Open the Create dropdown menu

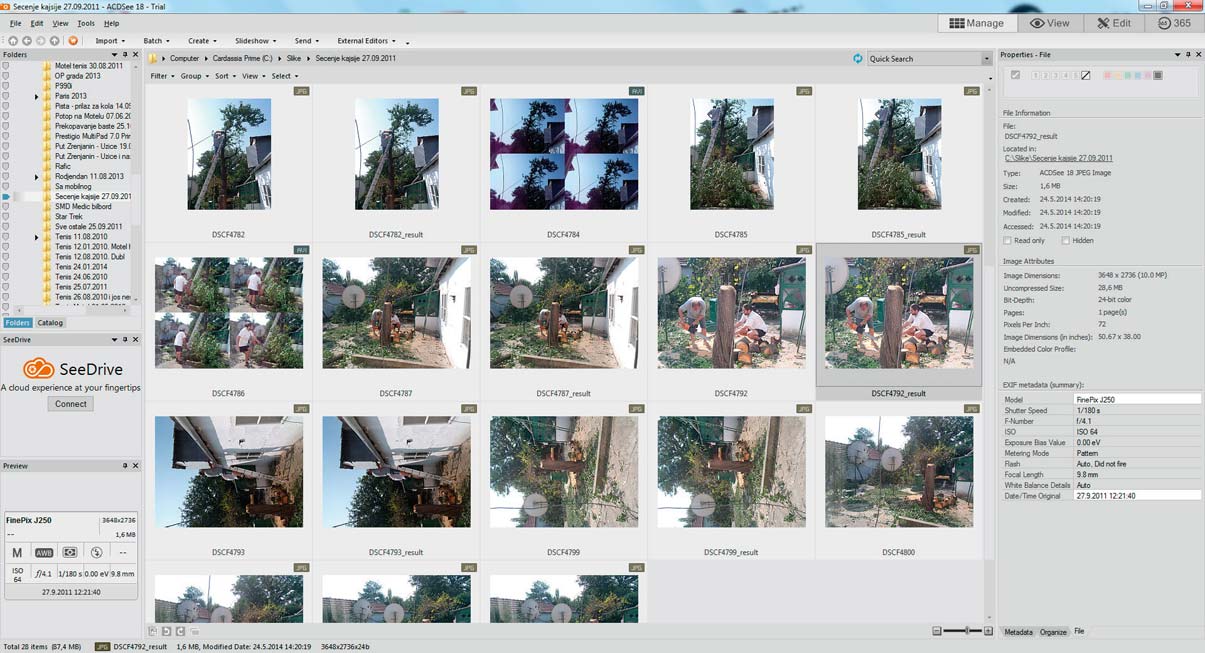(x=202, y=41)
